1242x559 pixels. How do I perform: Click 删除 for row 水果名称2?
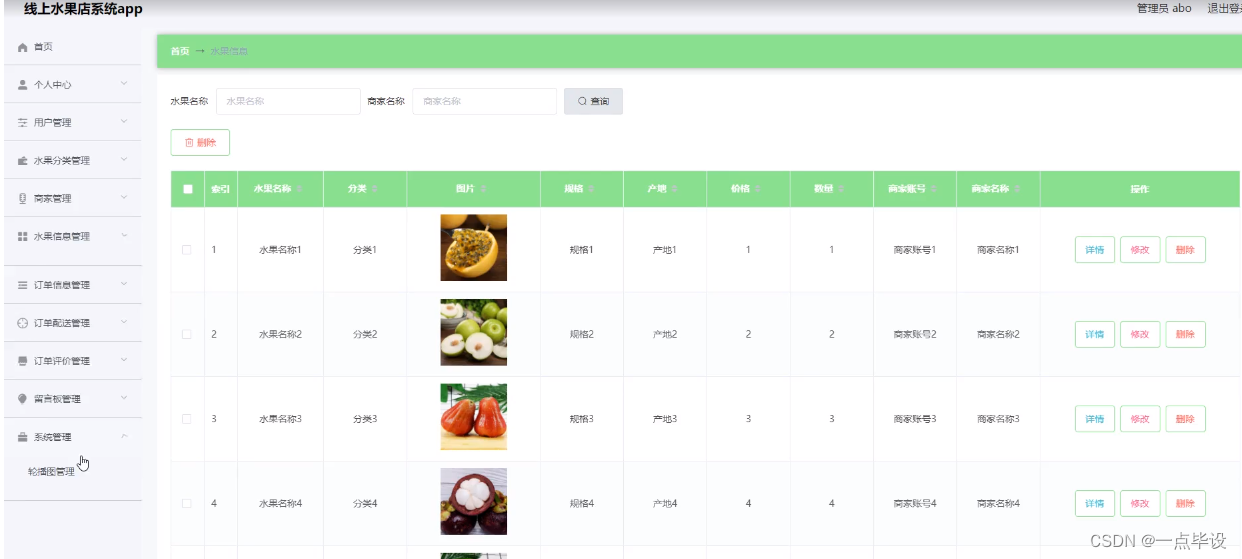(x=1185, y=334)
